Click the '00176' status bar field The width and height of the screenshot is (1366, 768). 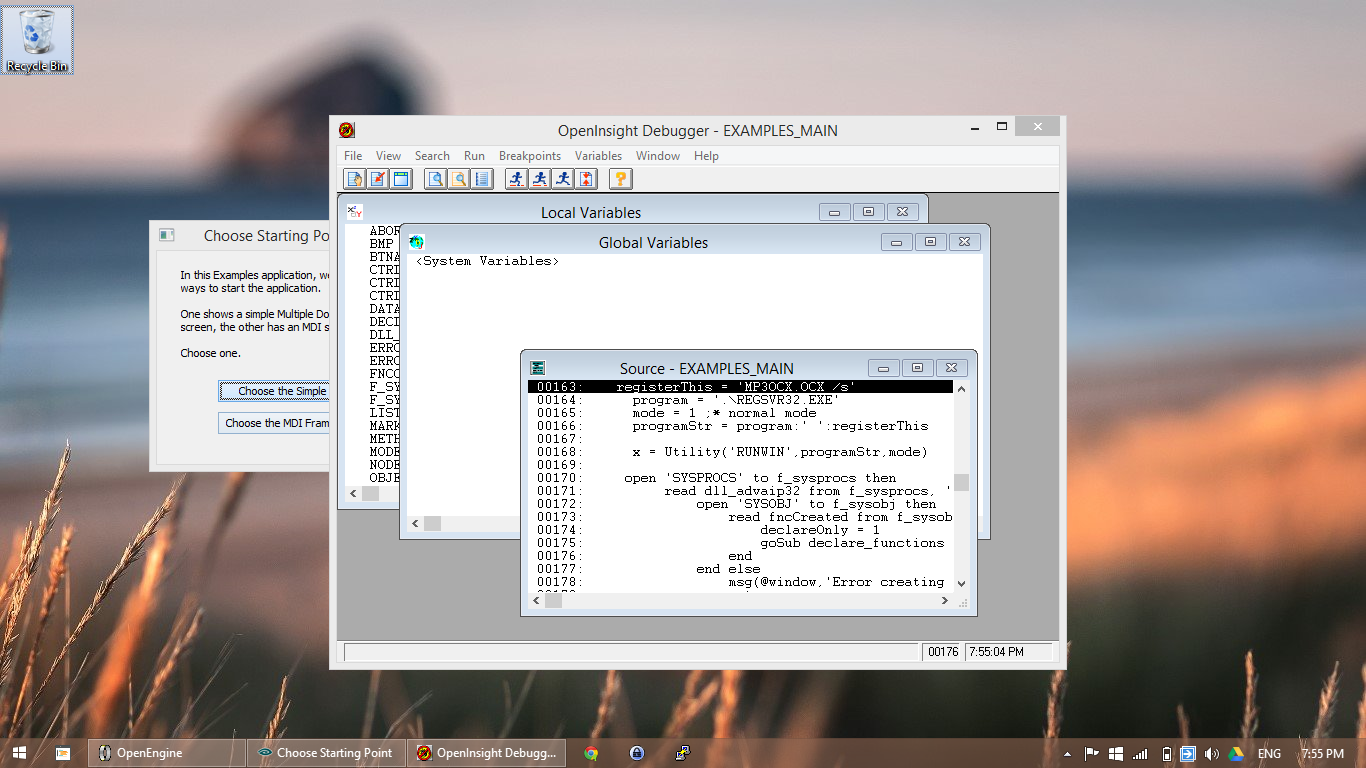pyautogui.click(x=943, y=652)
